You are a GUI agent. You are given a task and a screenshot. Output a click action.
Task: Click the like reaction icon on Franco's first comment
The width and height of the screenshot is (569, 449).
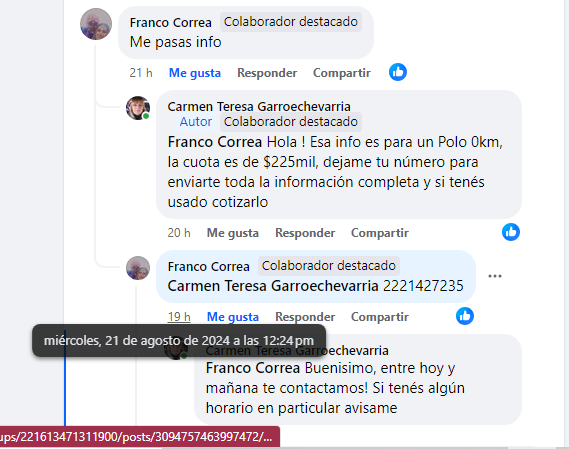(398, 72)
